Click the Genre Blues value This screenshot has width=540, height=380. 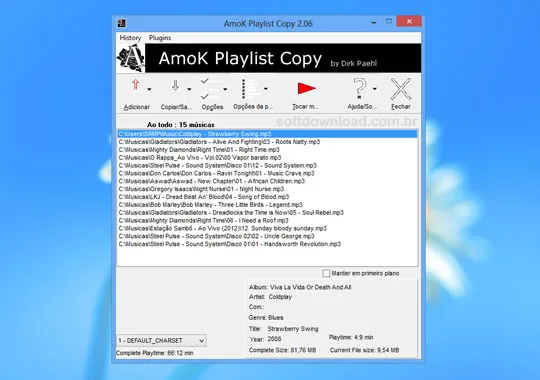pos(275,318)
